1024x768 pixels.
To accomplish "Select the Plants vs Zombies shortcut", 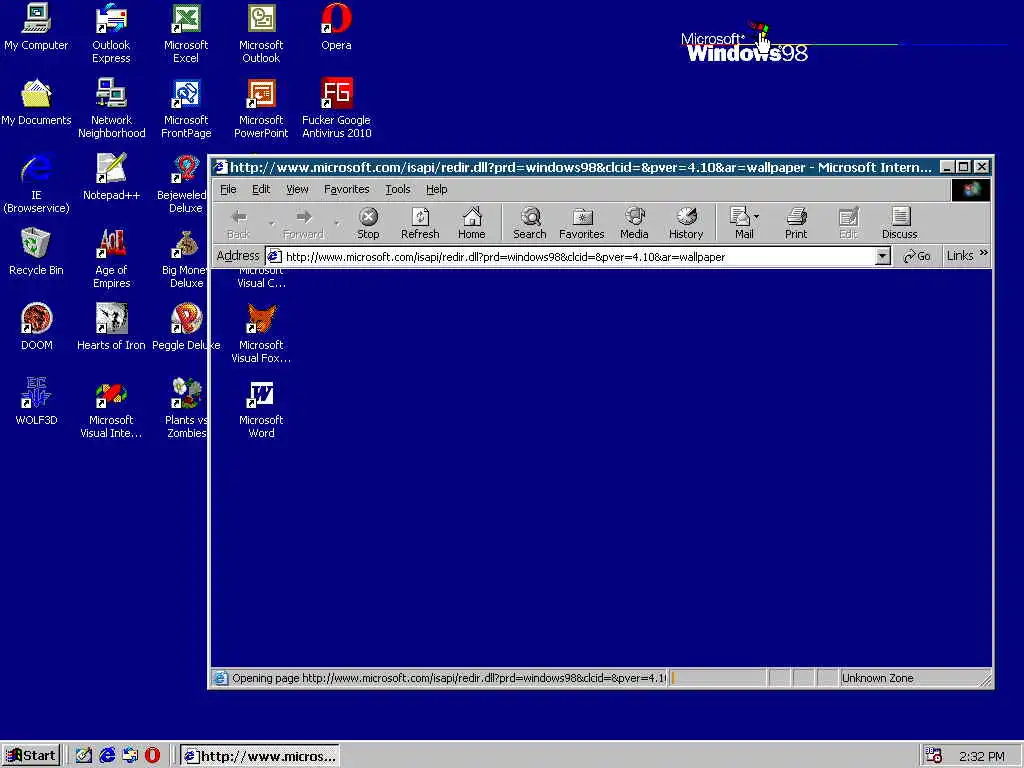I will coord(185,409).
